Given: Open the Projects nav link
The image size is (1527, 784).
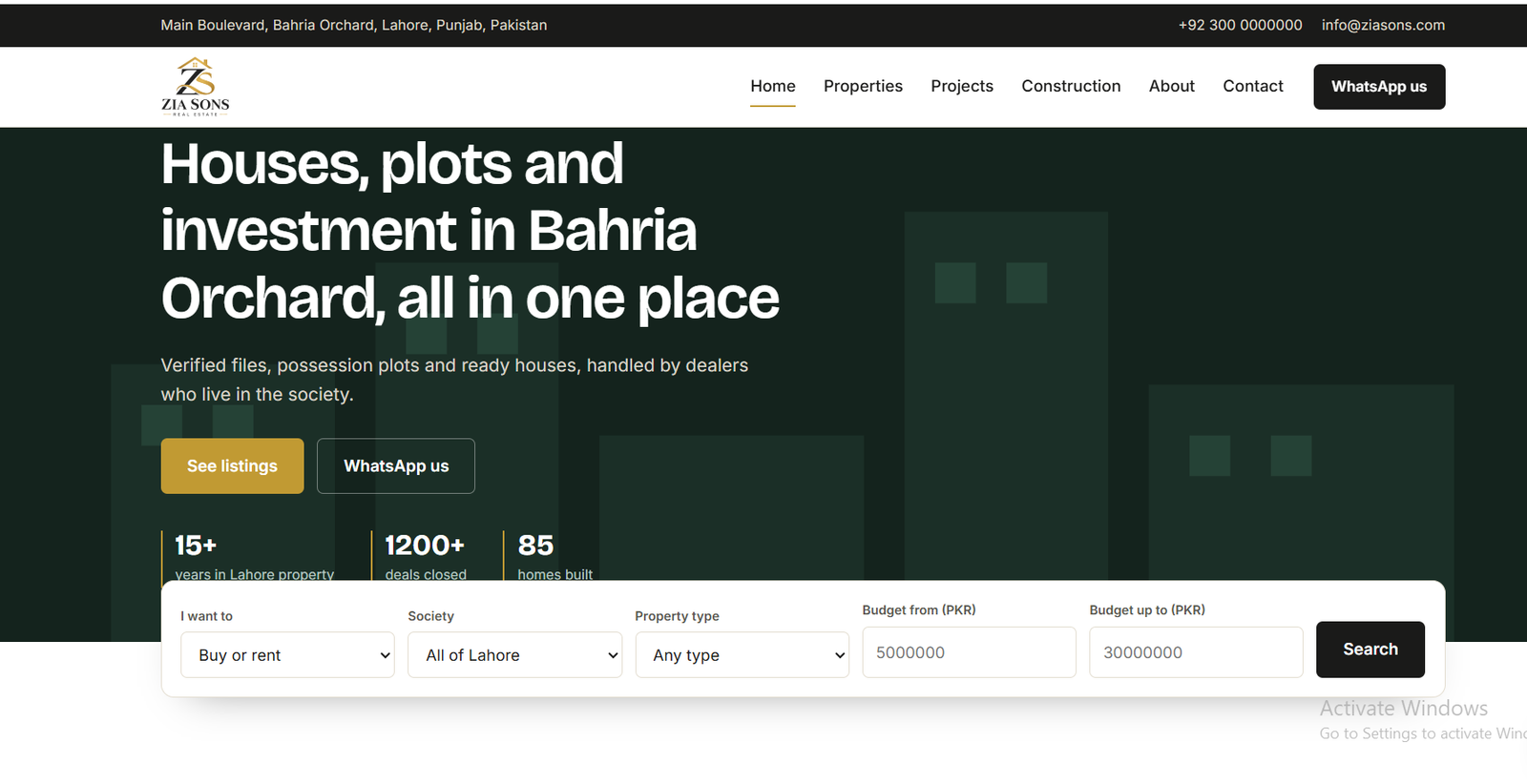Looking at the screenshot, I should coord(962,86).
